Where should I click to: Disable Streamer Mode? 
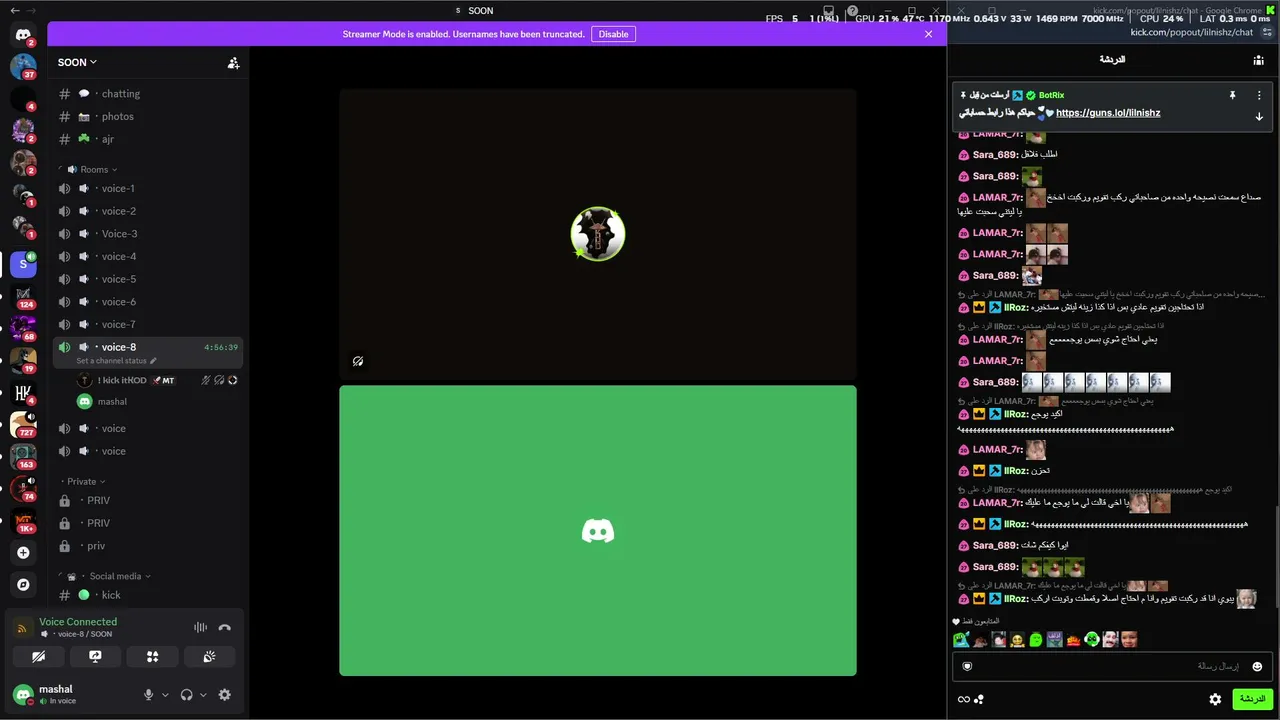click(x=613, y=34)
